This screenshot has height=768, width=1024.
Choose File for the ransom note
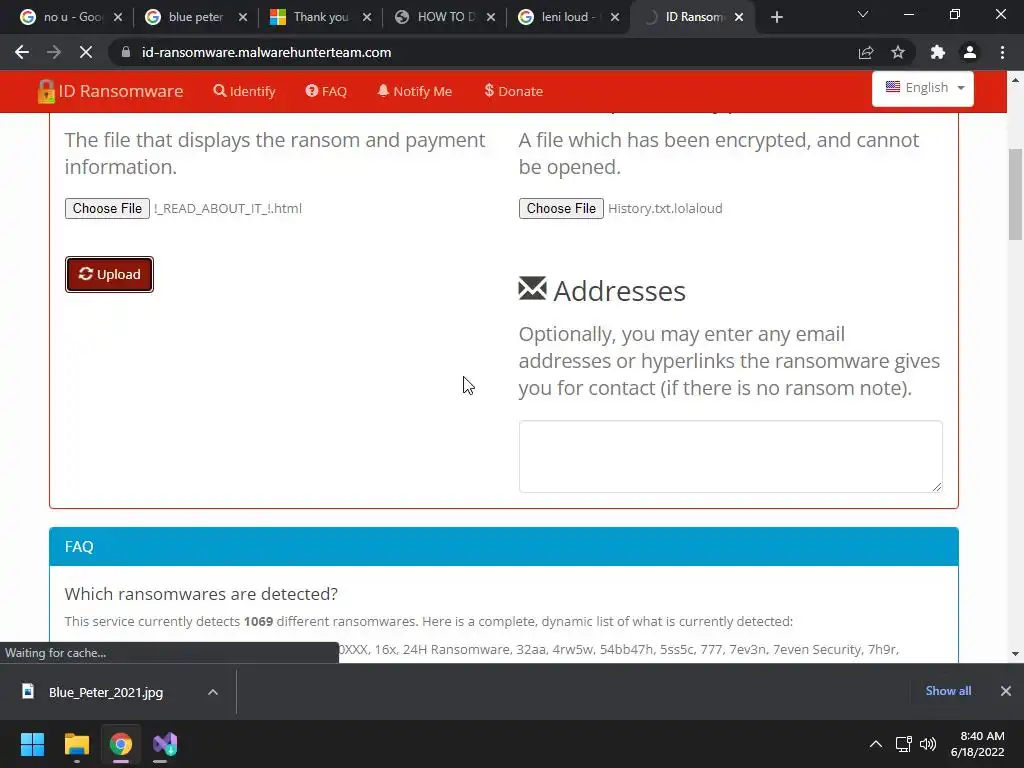pos(107,208)
